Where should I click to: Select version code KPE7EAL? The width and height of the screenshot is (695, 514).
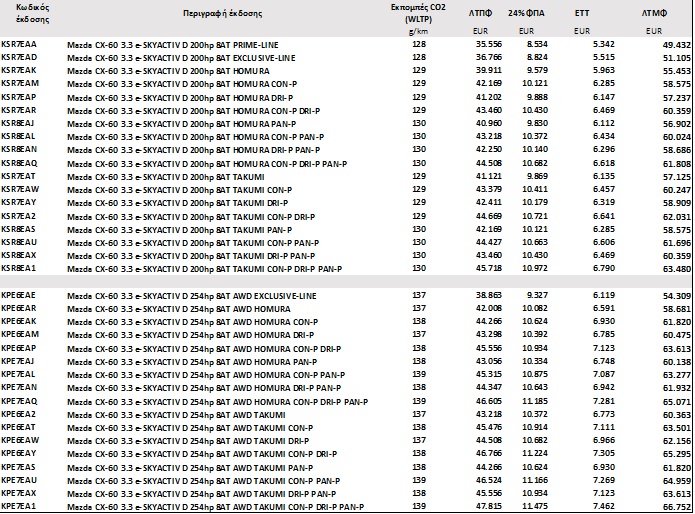click(18, 374)
